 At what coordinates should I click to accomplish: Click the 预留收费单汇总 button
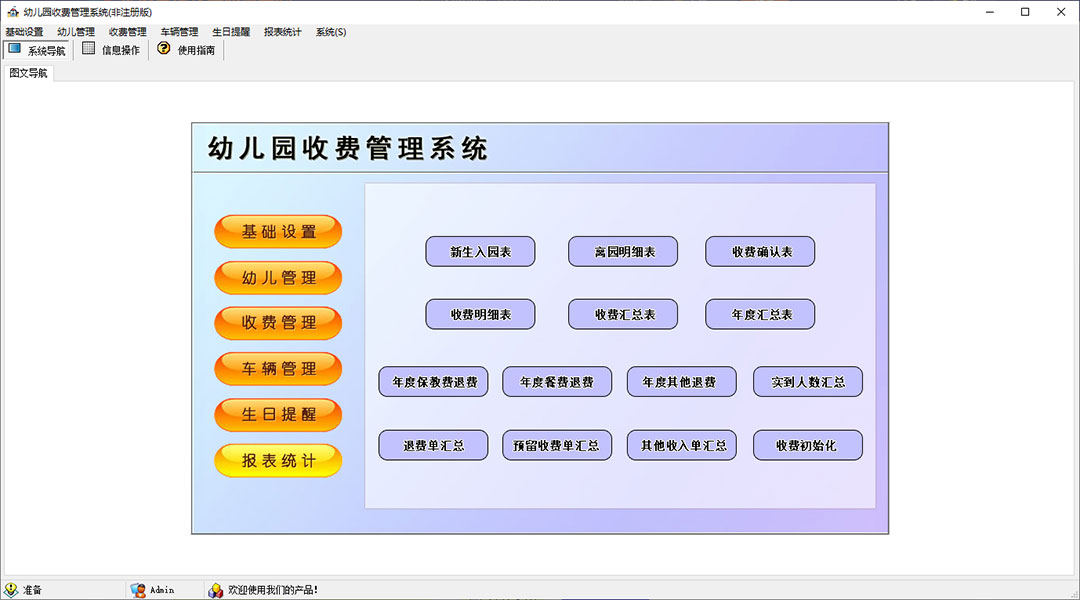[x=557, y=445]
